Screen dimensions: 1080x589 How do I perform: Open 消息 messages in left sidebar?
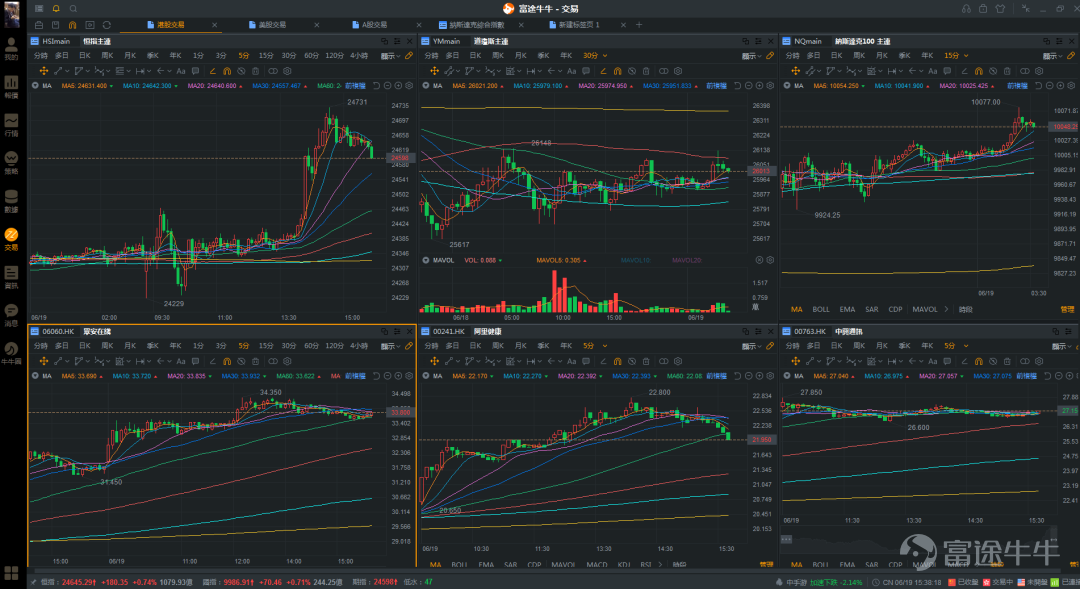(11, 315)
